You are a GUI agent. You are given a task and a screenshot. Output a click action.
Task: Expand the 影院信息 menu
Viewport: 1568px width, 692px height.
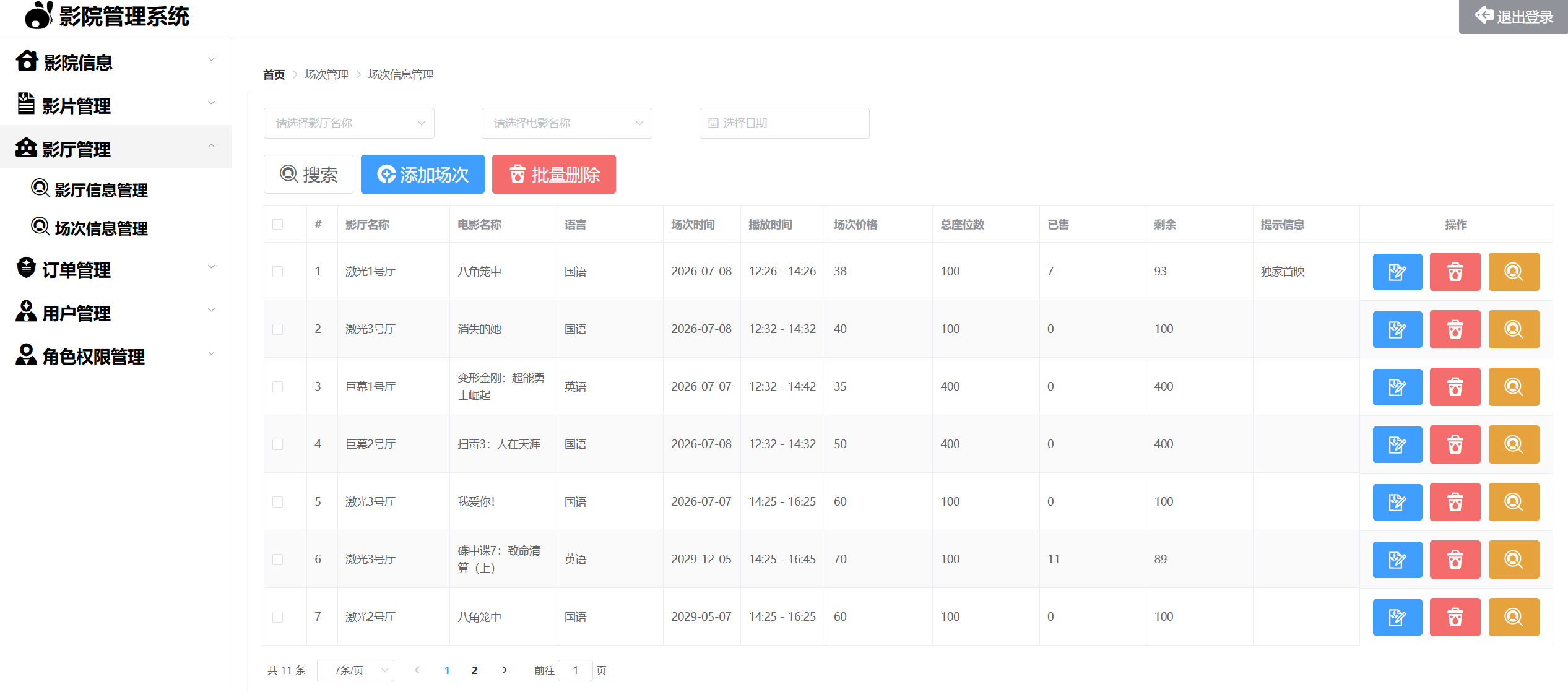click(116, 61)
